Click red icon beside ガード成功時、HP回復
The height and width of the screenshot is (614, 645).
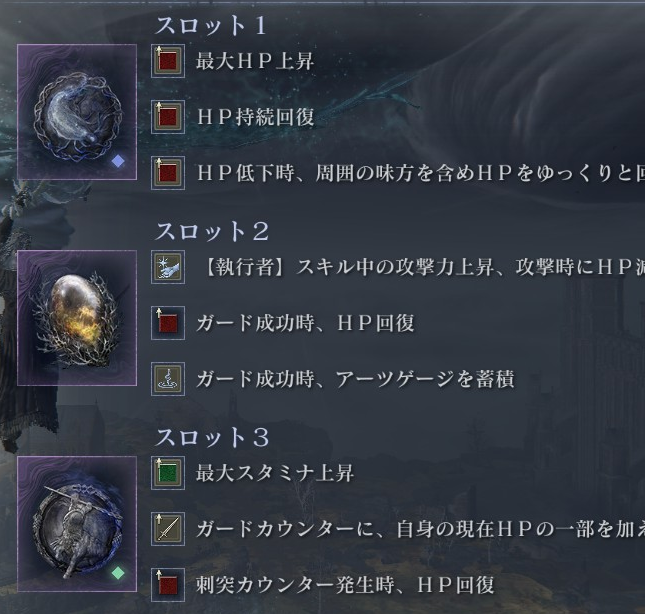click(x=168, y=323)
